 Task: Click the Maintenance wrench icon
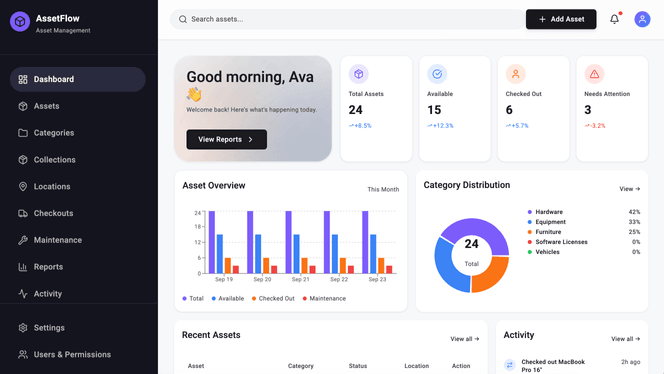pos(23,240)
